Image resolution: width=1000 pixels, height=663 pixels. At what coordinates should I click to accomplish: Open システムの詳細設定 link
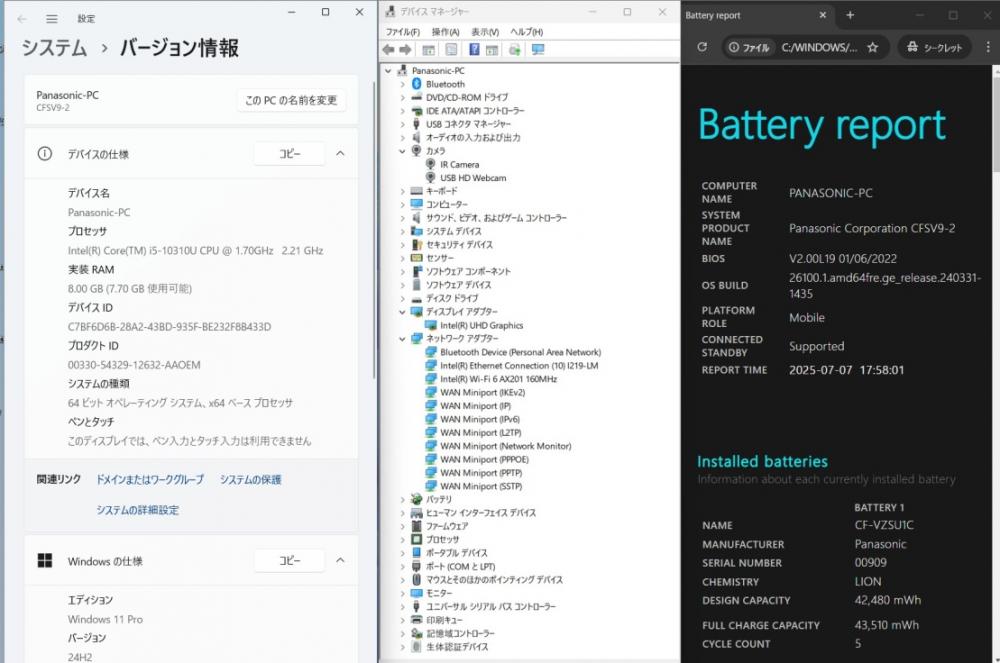[138, 510]
